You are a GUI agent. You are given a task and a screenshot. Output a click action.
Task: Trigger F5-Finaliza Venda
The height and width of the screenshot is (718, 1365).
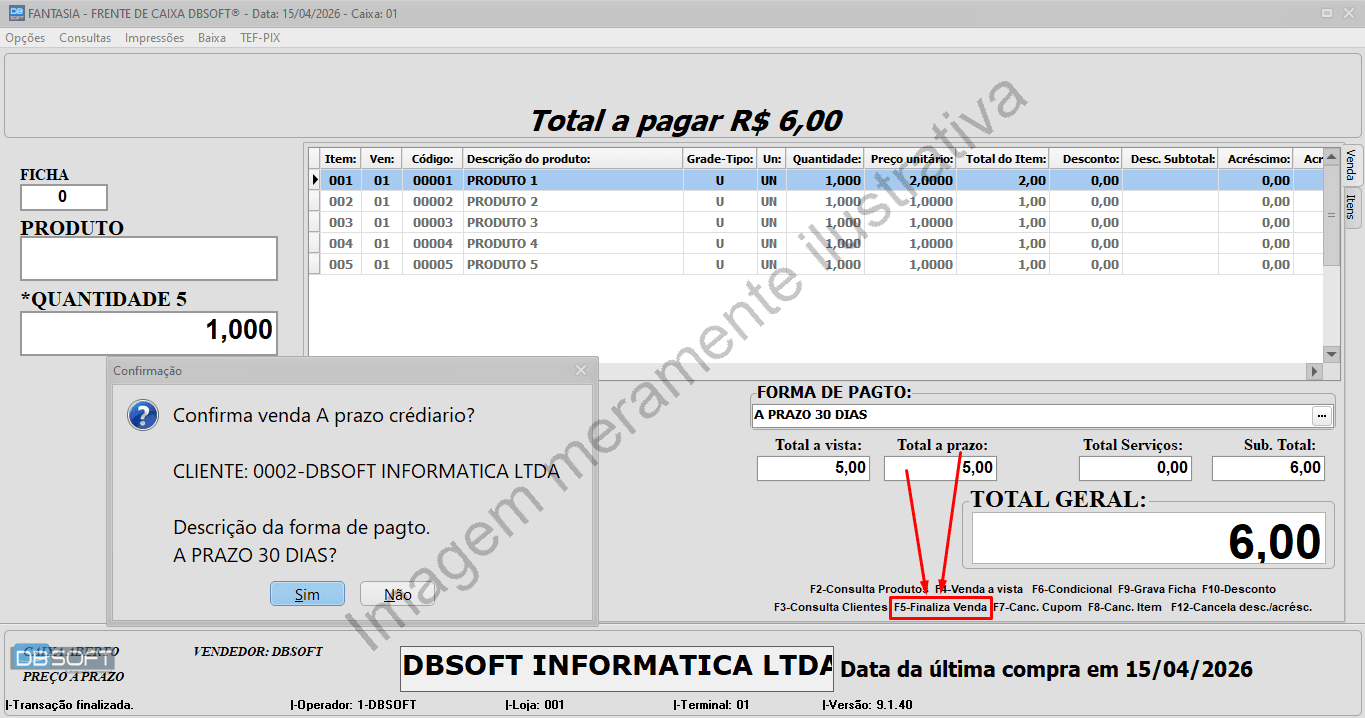click(x=940, y=605)
